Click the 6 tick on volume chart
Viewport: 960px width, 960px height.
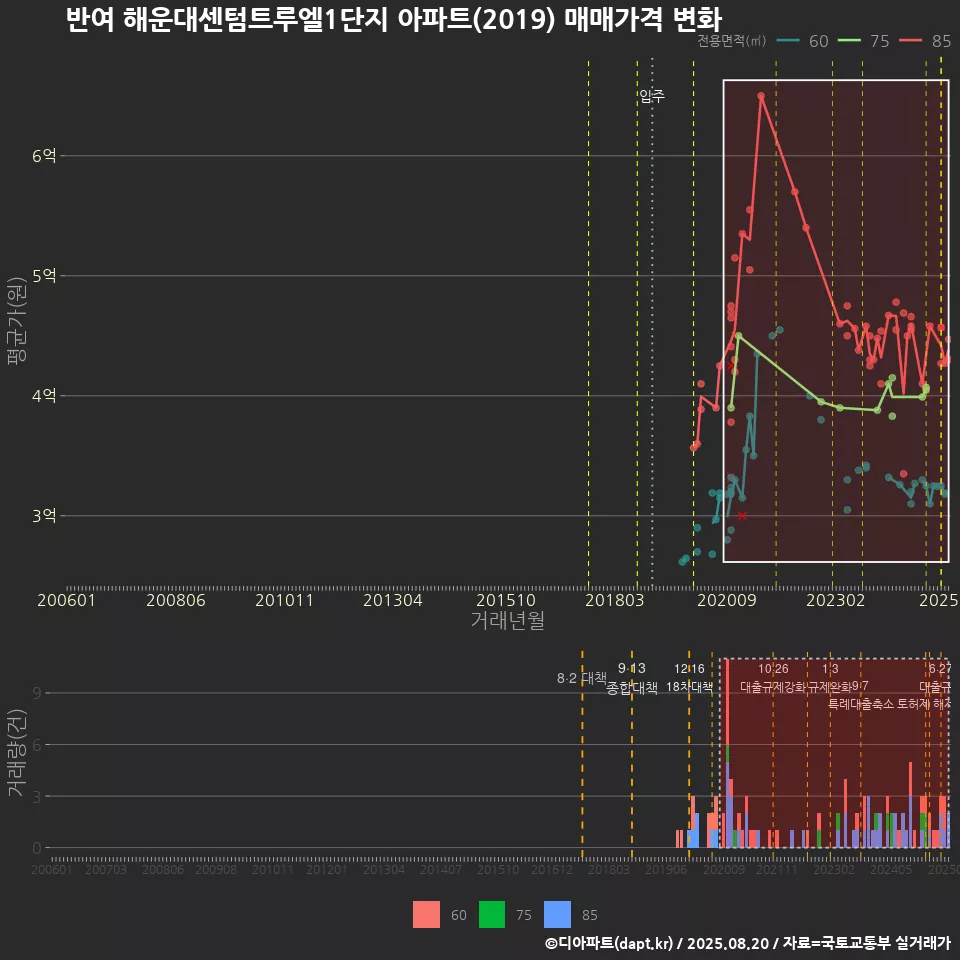pyautogui.click(x=37, y=745)
